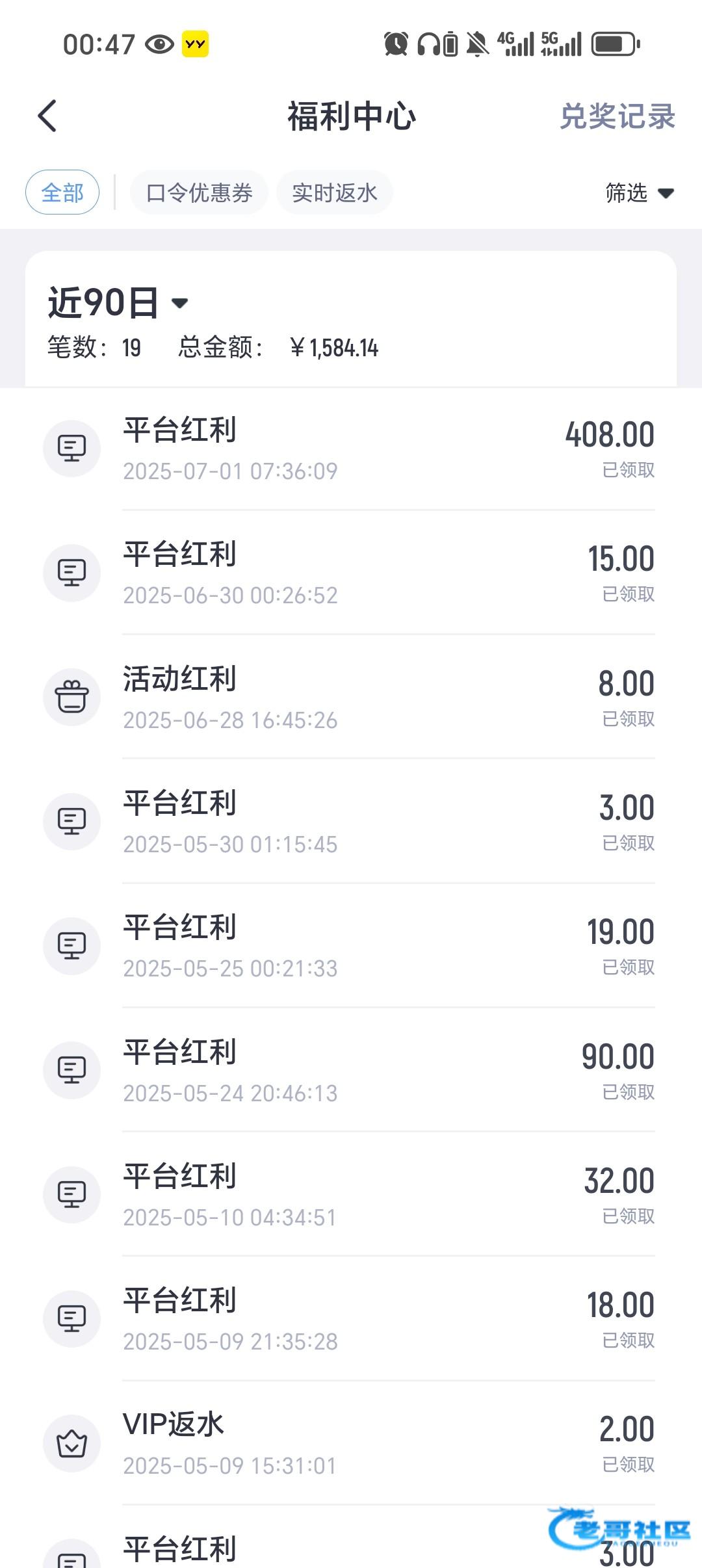The width and height of the screenshot is (702, 1568).
Task: Tap the crown icon for VIP返水
Action: (71, 1443)
